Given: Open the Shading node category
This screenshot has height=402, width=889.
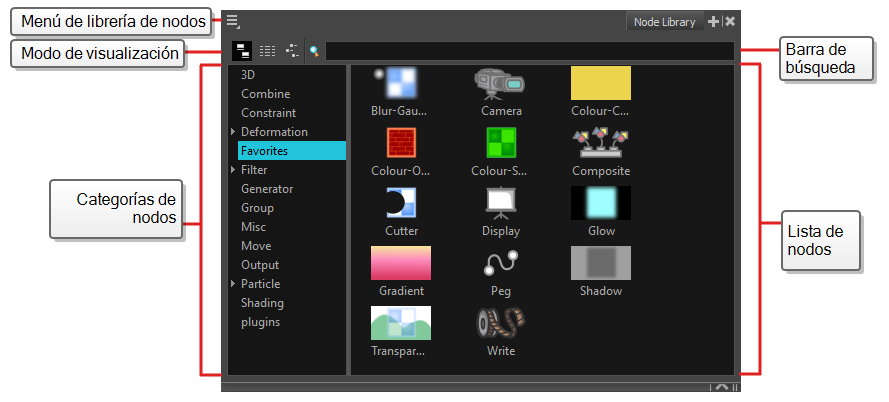Looking at the screenshot, I should pyautogui.click(x=262, y=303).
